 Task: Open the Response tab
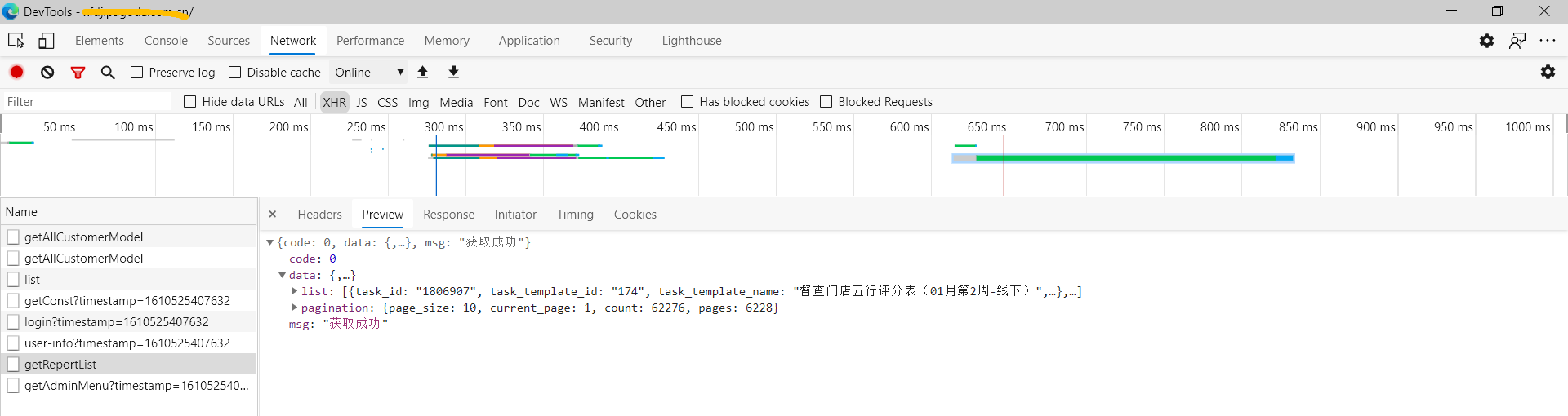[x=448, y=215]
